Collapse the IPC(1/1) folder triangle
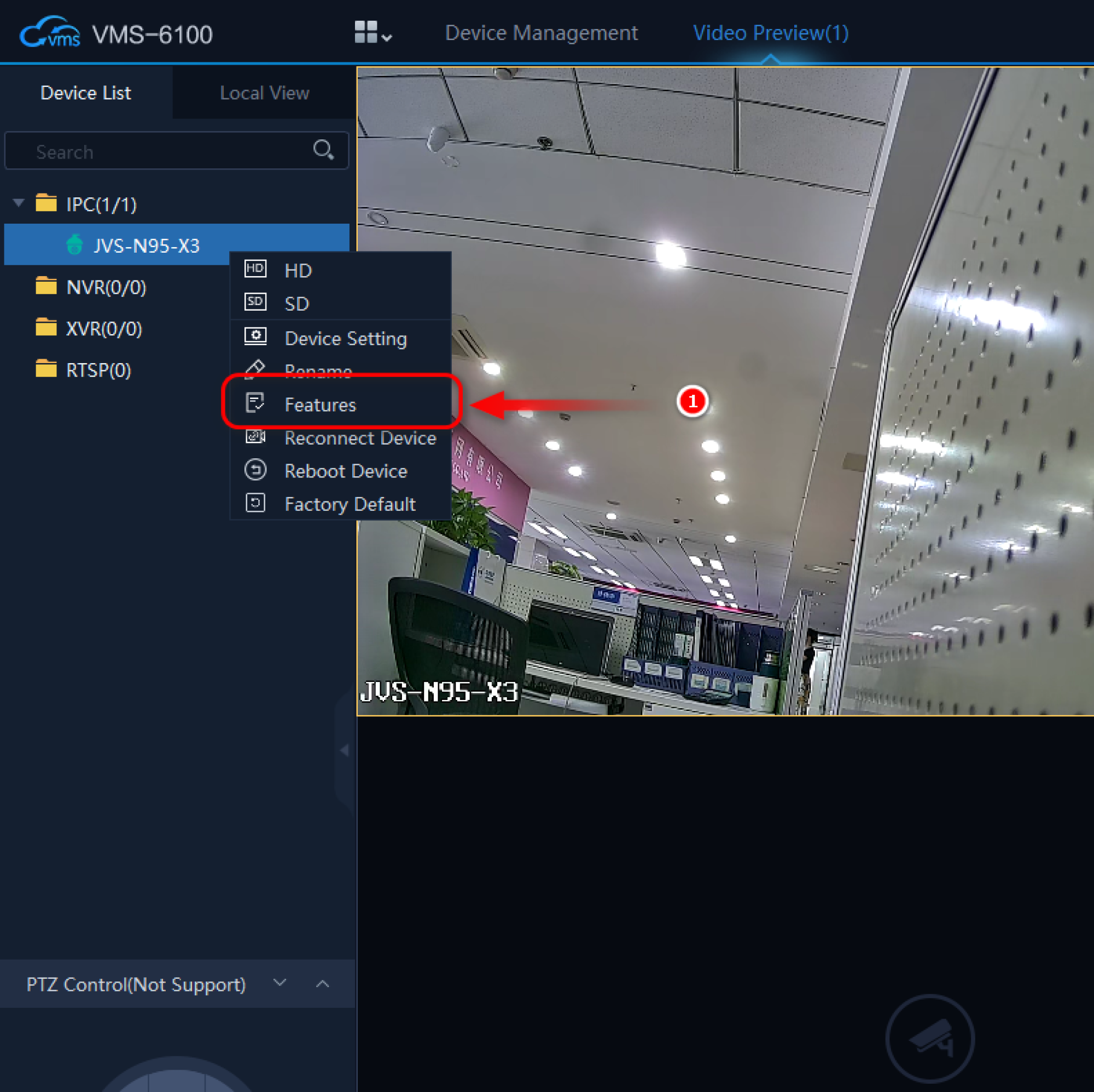Image resolution: width=1094 pixels, height=1092 pixels. point(19,203)
